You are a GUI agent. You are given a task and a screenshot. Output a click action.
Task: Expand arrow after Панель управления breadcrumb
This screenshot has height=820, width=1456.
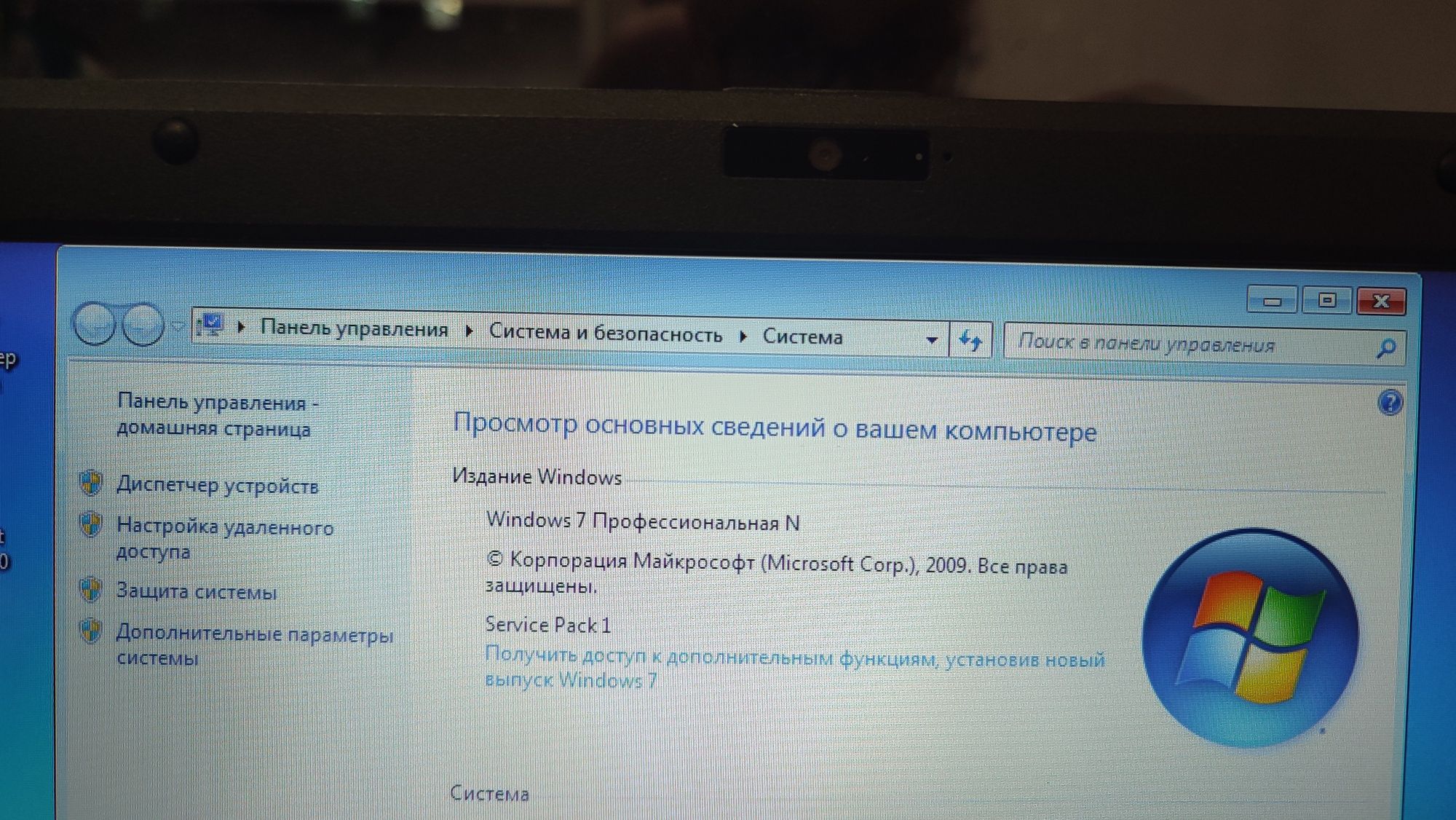(469, 331)
